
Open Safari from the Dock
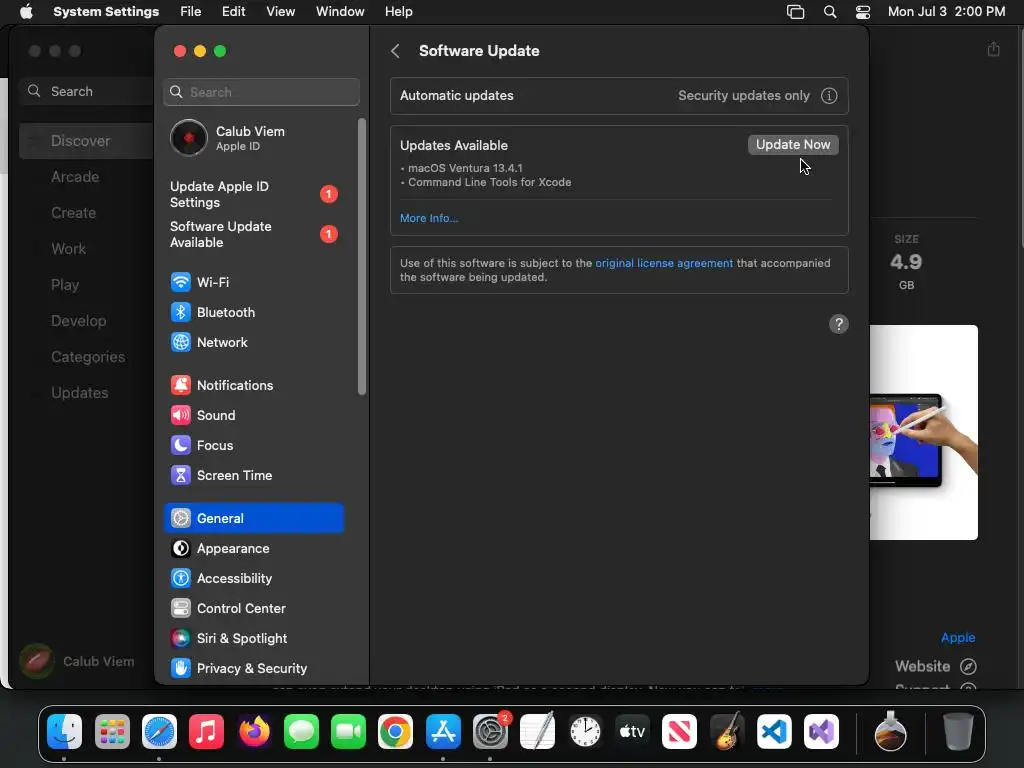(159, 731)
